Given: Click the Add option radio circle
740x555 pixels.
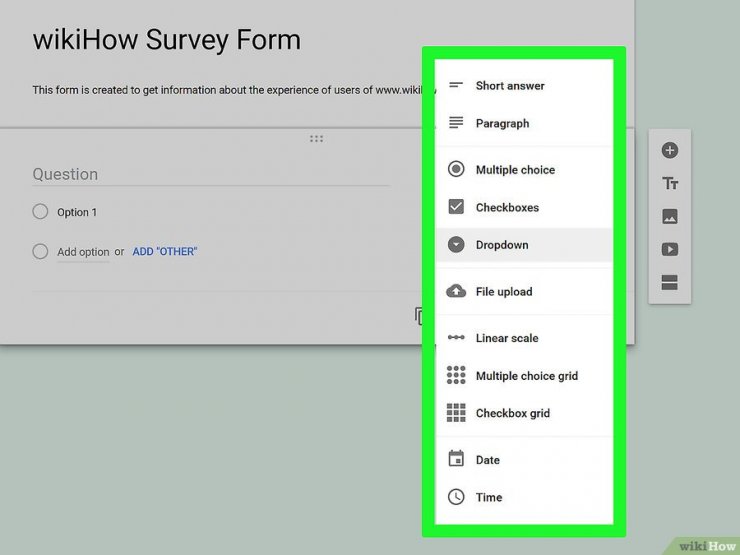Looking at the screenshot, I should pyautogui.click(x=40, y=251).
